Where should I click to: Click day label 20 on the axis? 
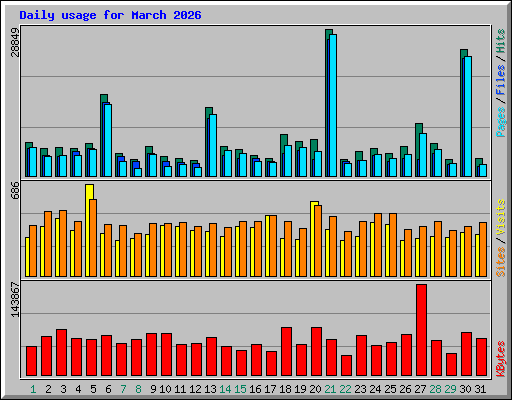tap(315, 389)
